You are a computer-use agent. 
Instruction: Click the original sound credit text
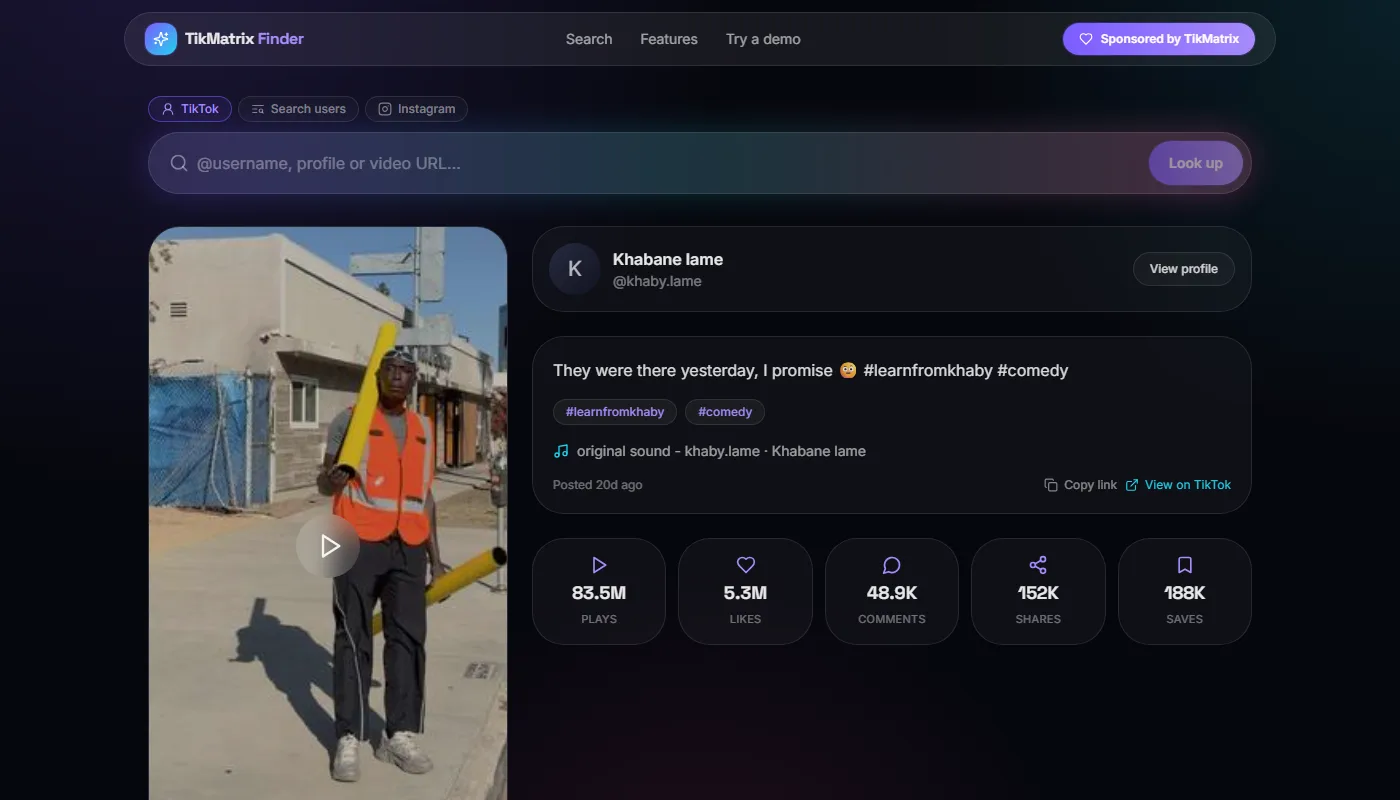coord(721,451)
